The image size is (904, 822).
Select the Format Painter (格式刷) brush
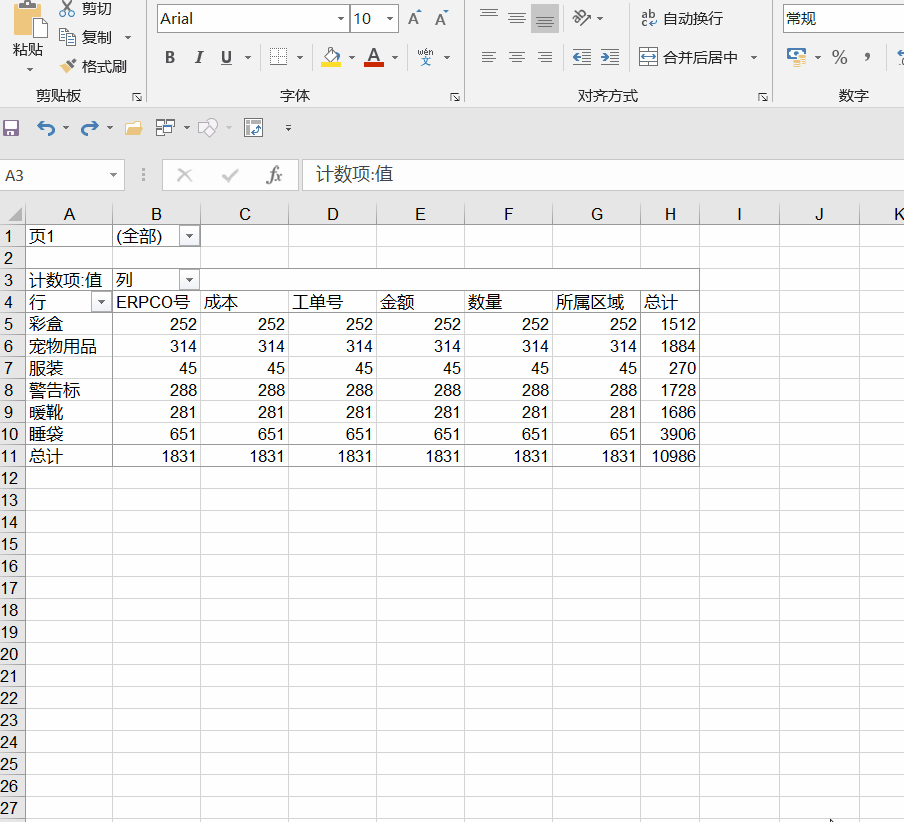tap(67, 66)
